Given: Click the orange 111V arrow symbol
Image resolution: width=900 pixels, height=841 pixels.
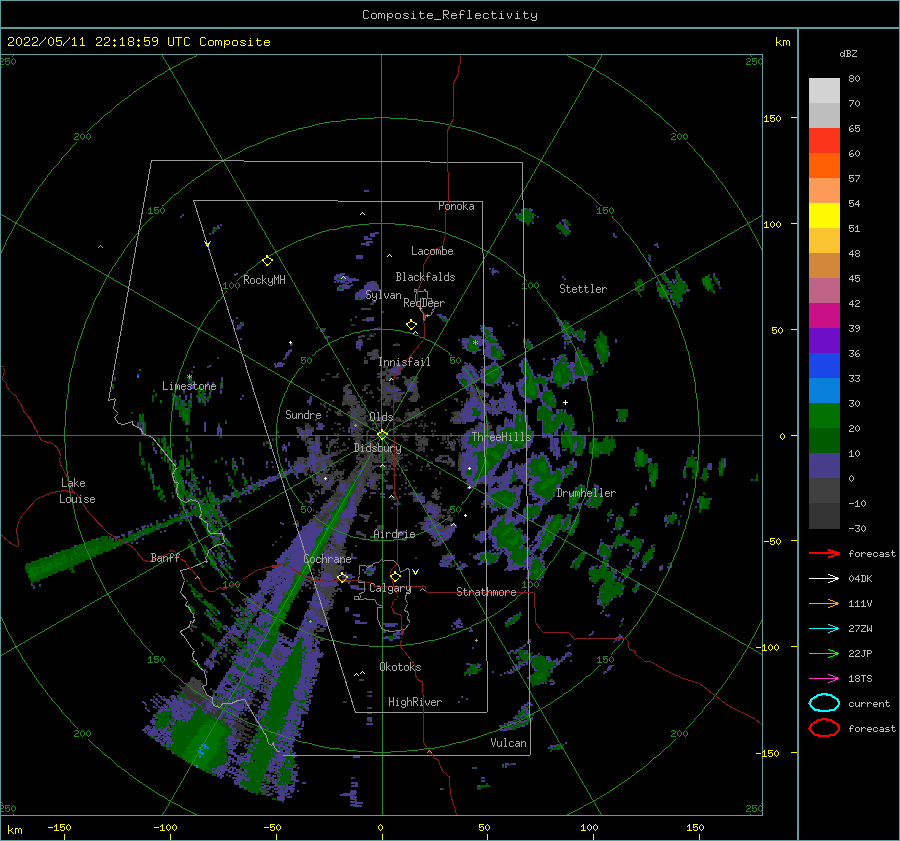Looking at the screenshot, I should click(824, 603).
